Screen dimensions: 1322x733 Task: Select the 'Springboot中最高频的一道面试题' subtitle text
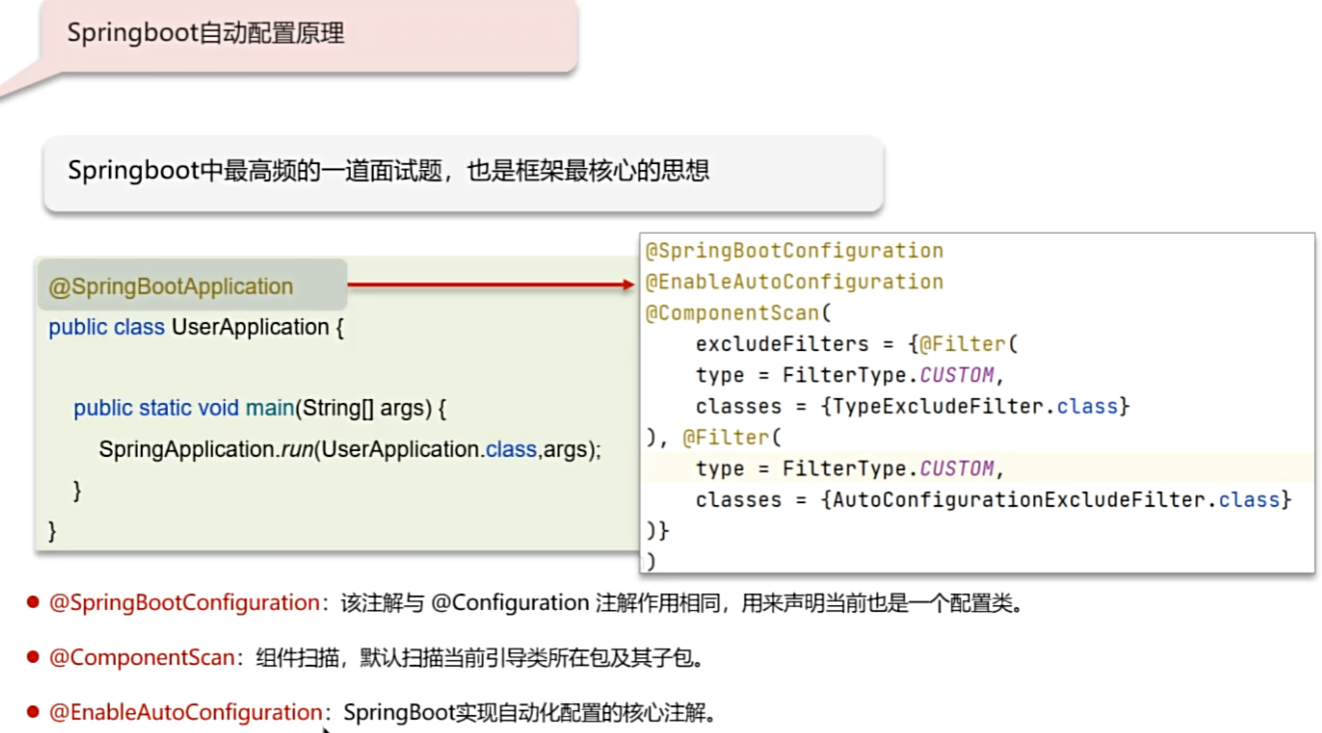pyautogui.click(x=255, y=170)
